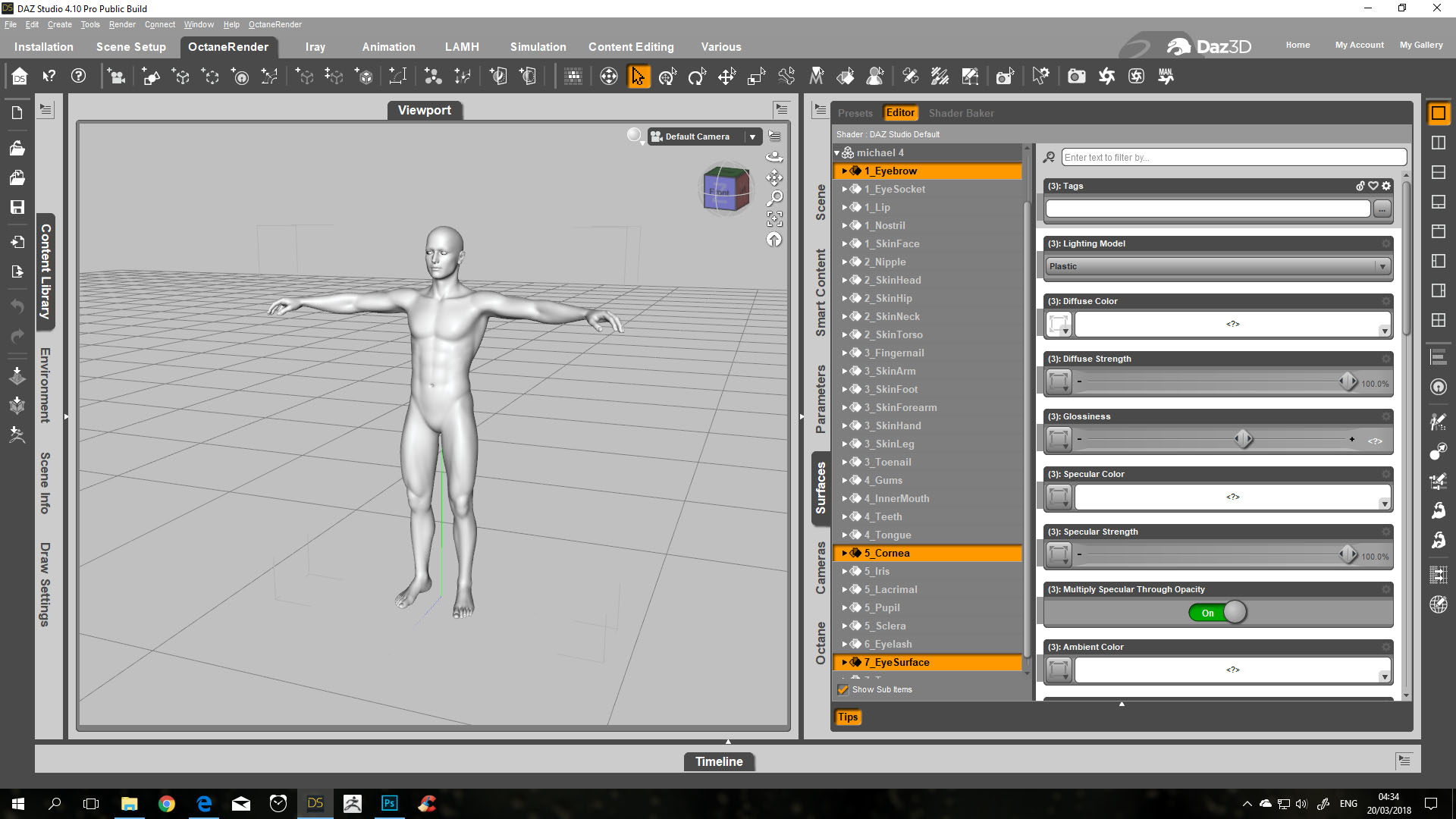The width and height of the screenshot is (1456, 819).
Task: Click the My Gallery link
Action: tap(1421, 45)
